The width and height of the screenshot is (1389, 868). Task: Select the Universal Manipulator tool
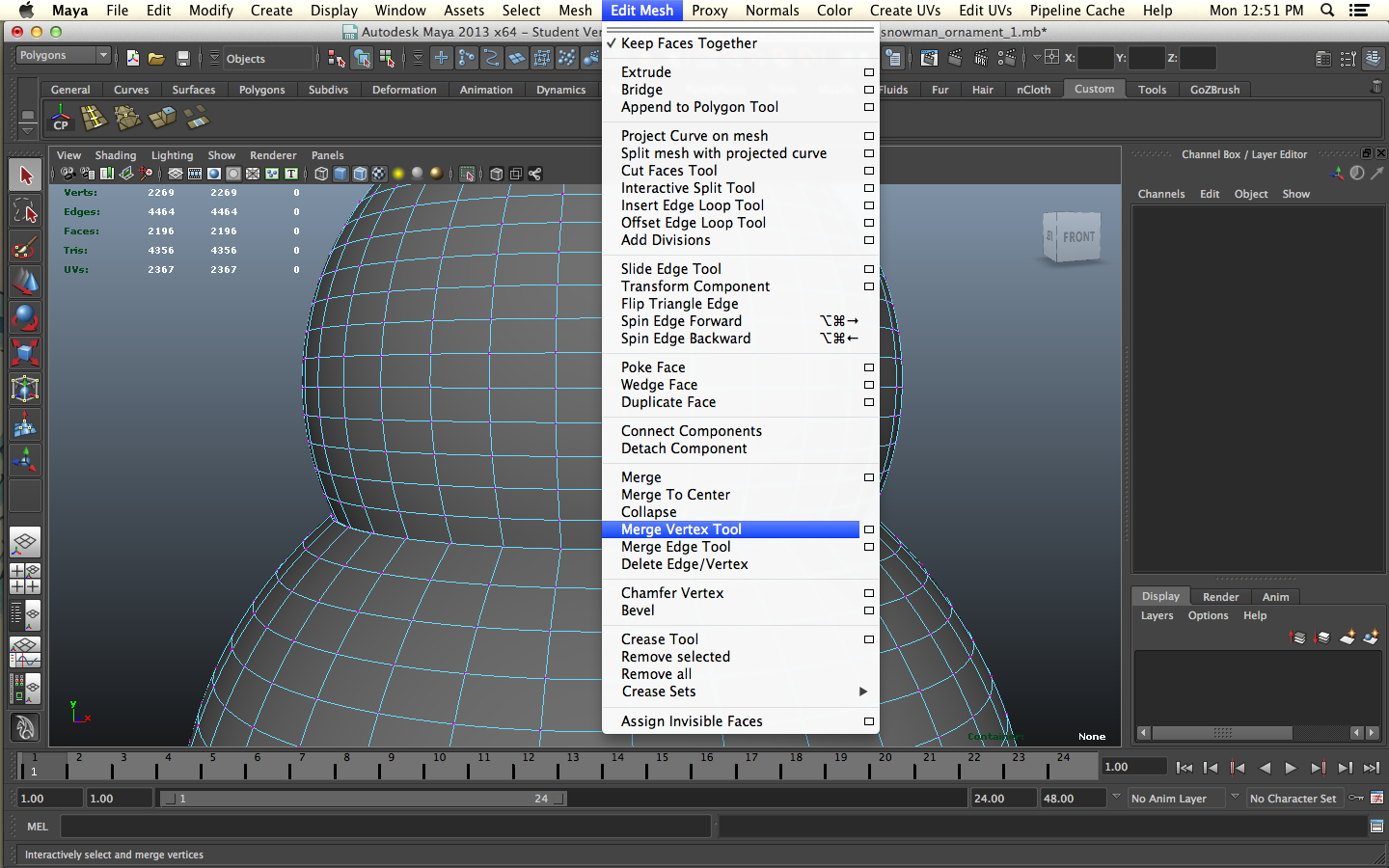click(x=25, y=389)
